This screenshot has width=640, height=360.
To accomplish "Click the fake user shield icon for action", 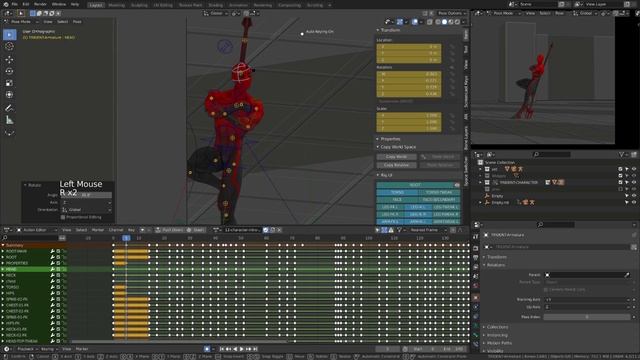I will click(266, 230).
